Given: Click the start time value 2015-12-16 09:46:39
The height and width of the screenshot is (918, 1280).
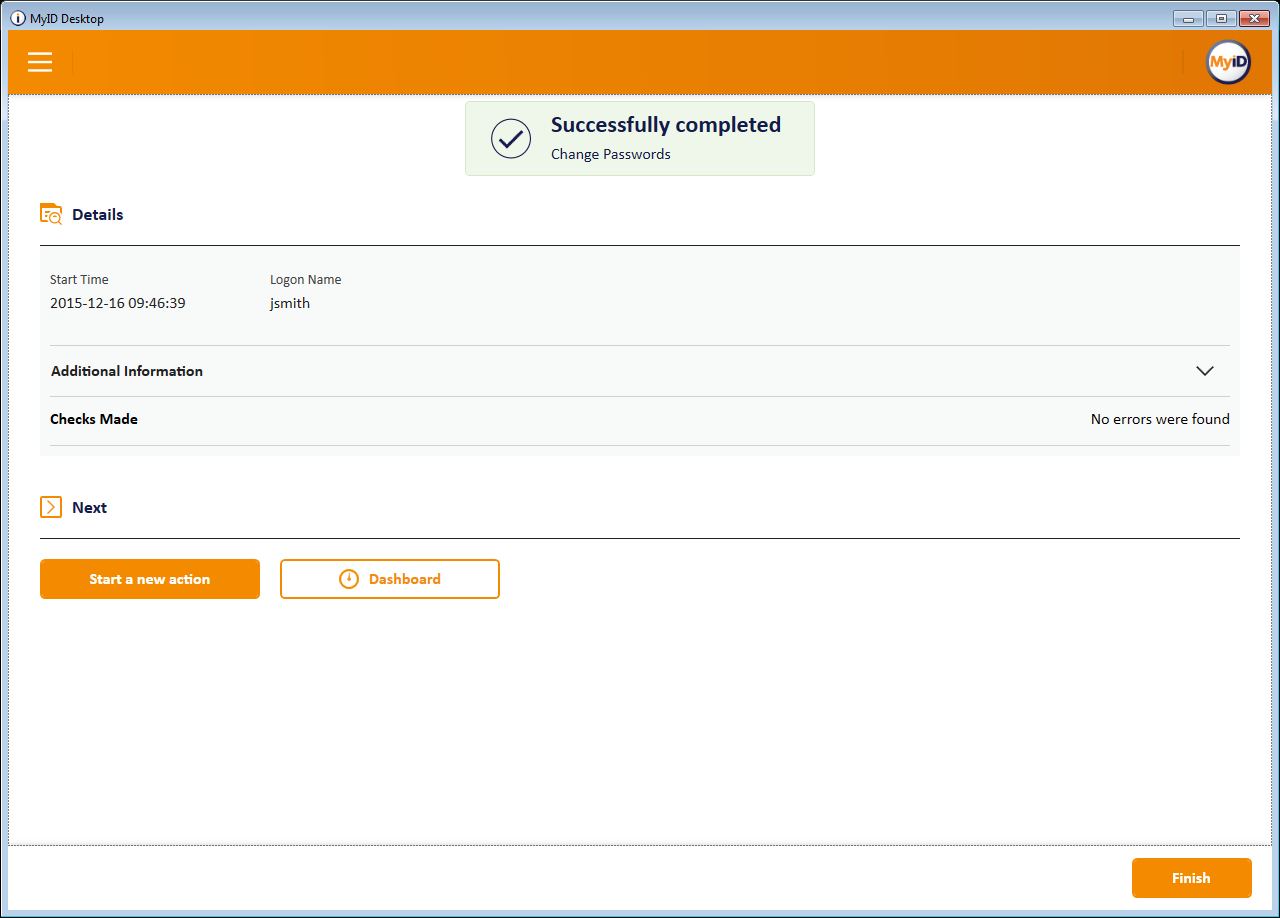Looking at the screenshot, I should tap(117, 303).
